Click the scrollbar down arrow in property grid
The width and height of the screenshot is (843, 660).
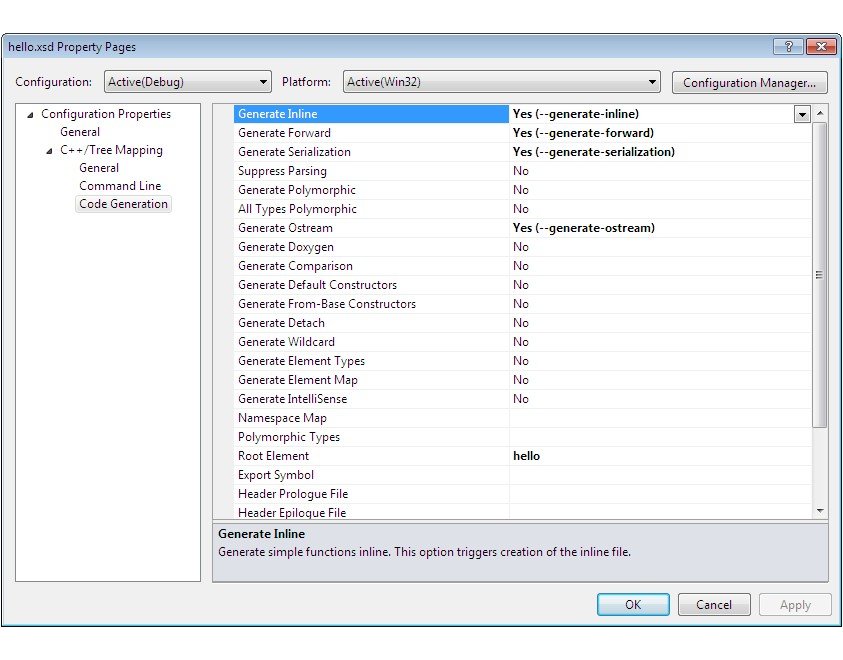pyautogui.click(x=820, y=511)
